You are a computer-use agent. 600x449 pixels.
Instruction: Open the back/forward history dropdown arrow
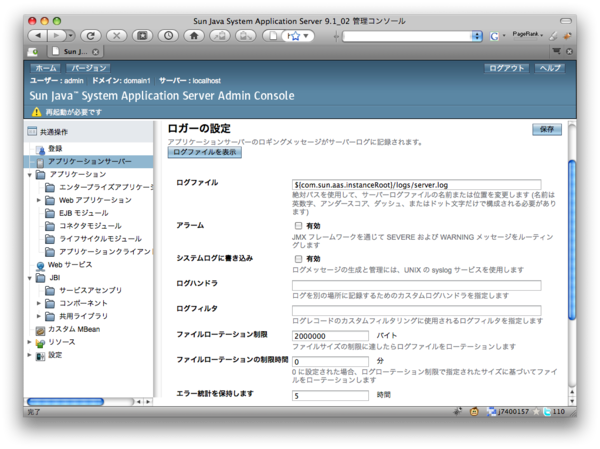pos(70,36)
